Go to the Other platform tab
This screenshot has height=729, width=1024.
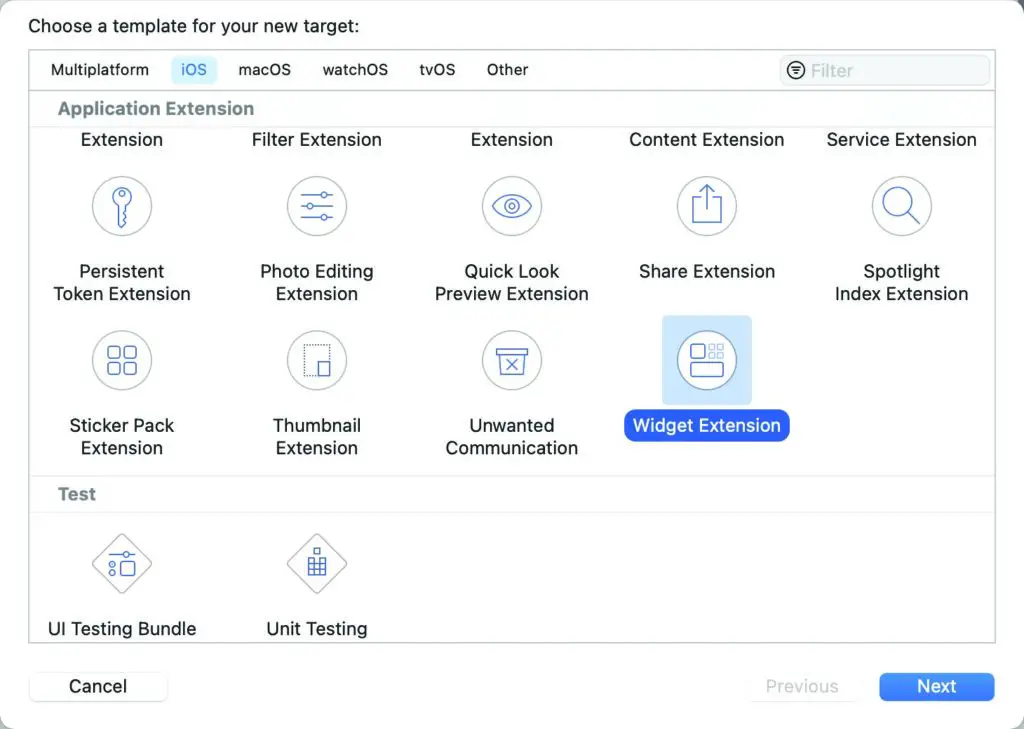(507, 70)
